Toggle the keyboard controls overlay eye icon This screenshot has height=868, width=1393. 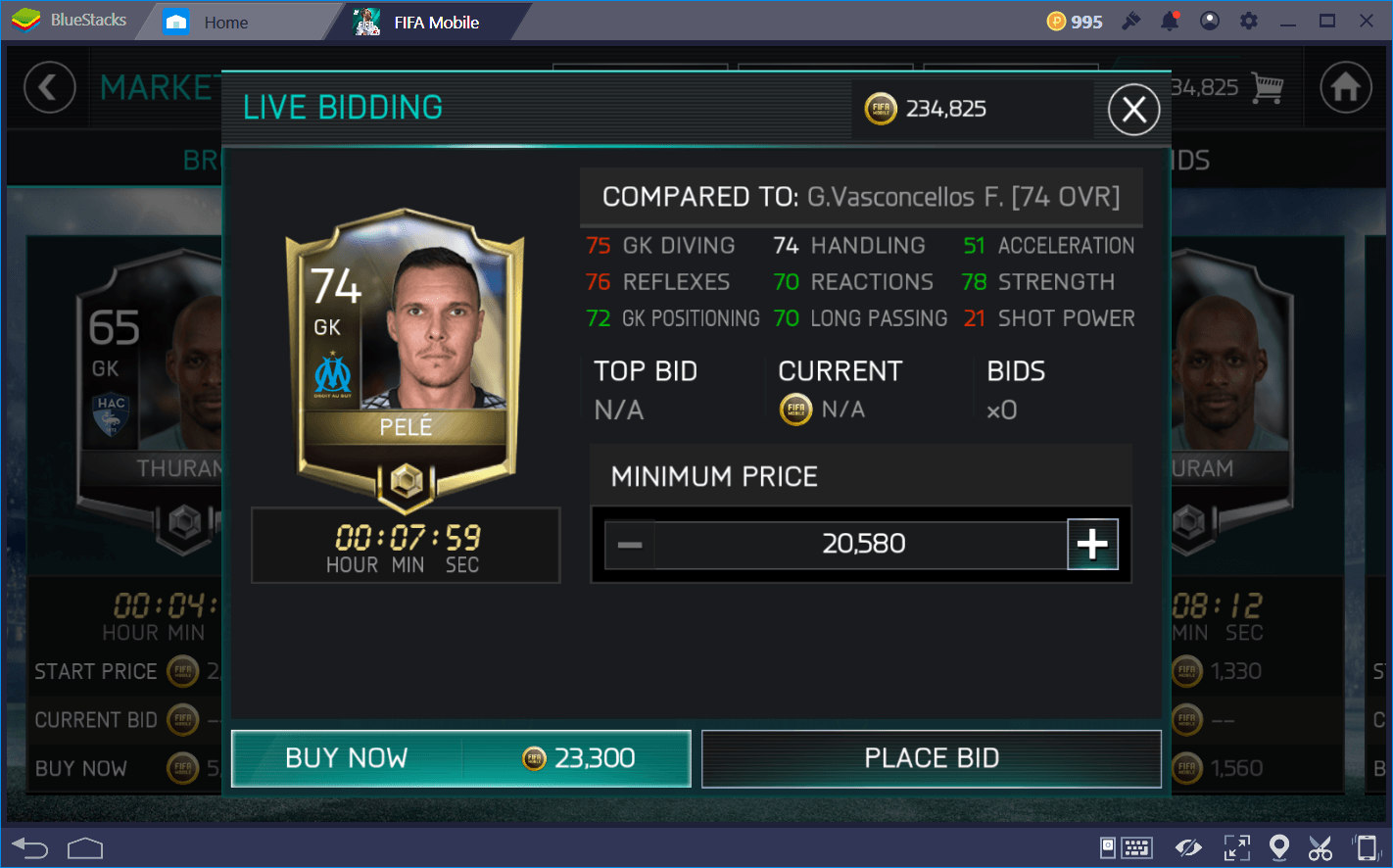pos(1189,847)
